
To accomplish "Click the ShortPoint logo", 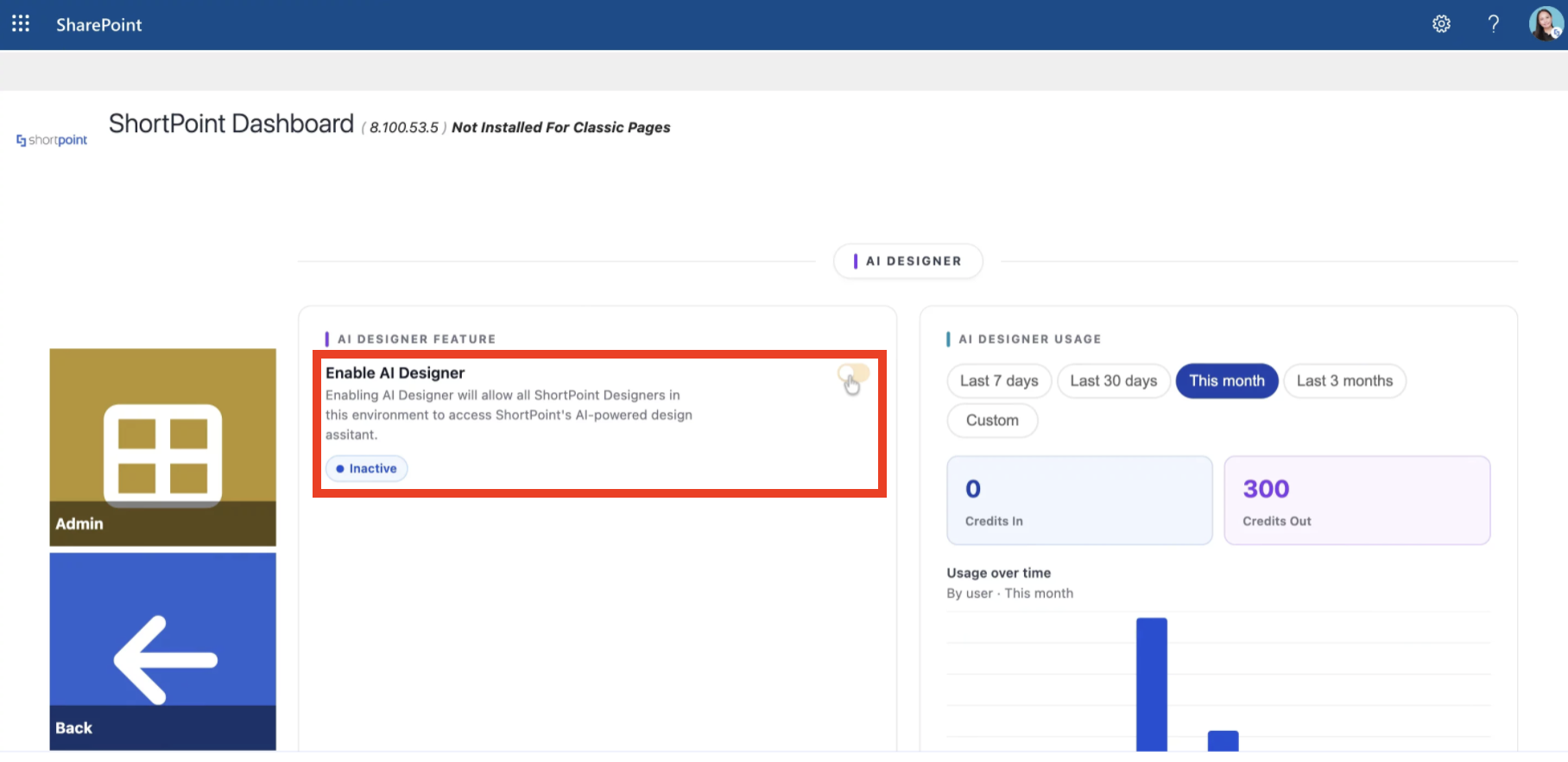I will 52,140.
